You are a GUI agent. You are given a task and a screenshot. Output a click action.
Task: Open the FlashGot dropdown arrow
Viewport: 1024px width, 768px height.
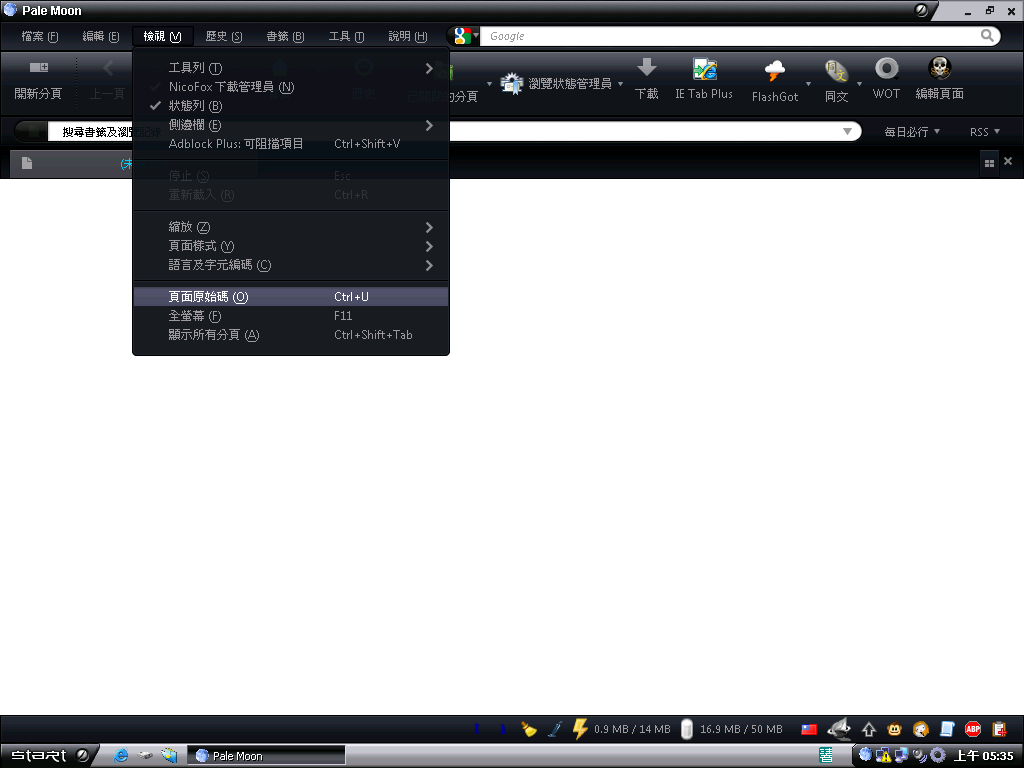point(808,84)
